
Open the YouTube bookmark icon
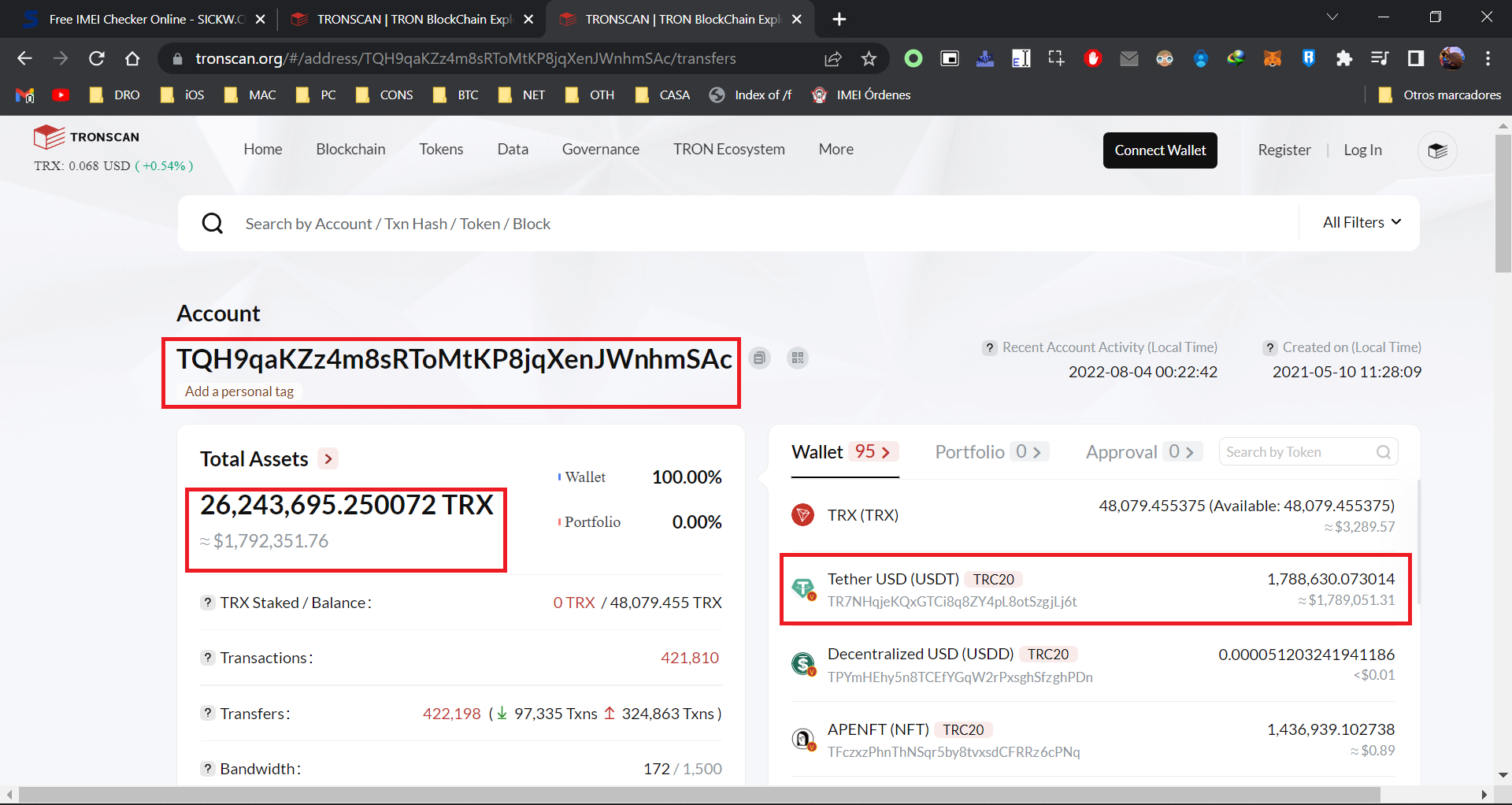(x=61, y=95)
